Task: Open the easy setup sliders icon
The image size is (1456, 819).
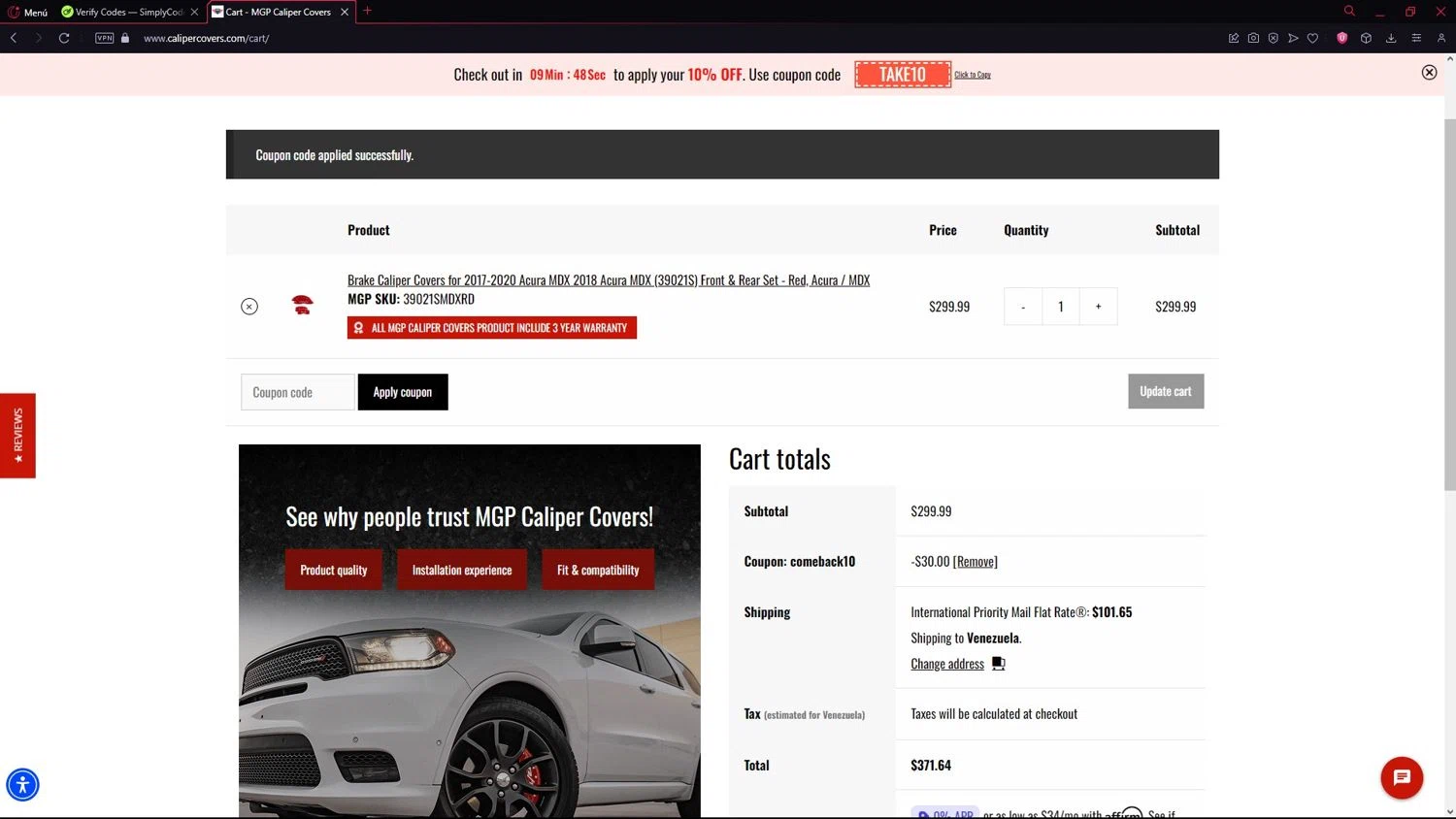Action: pyautogui.click(x=1416, y=38)
